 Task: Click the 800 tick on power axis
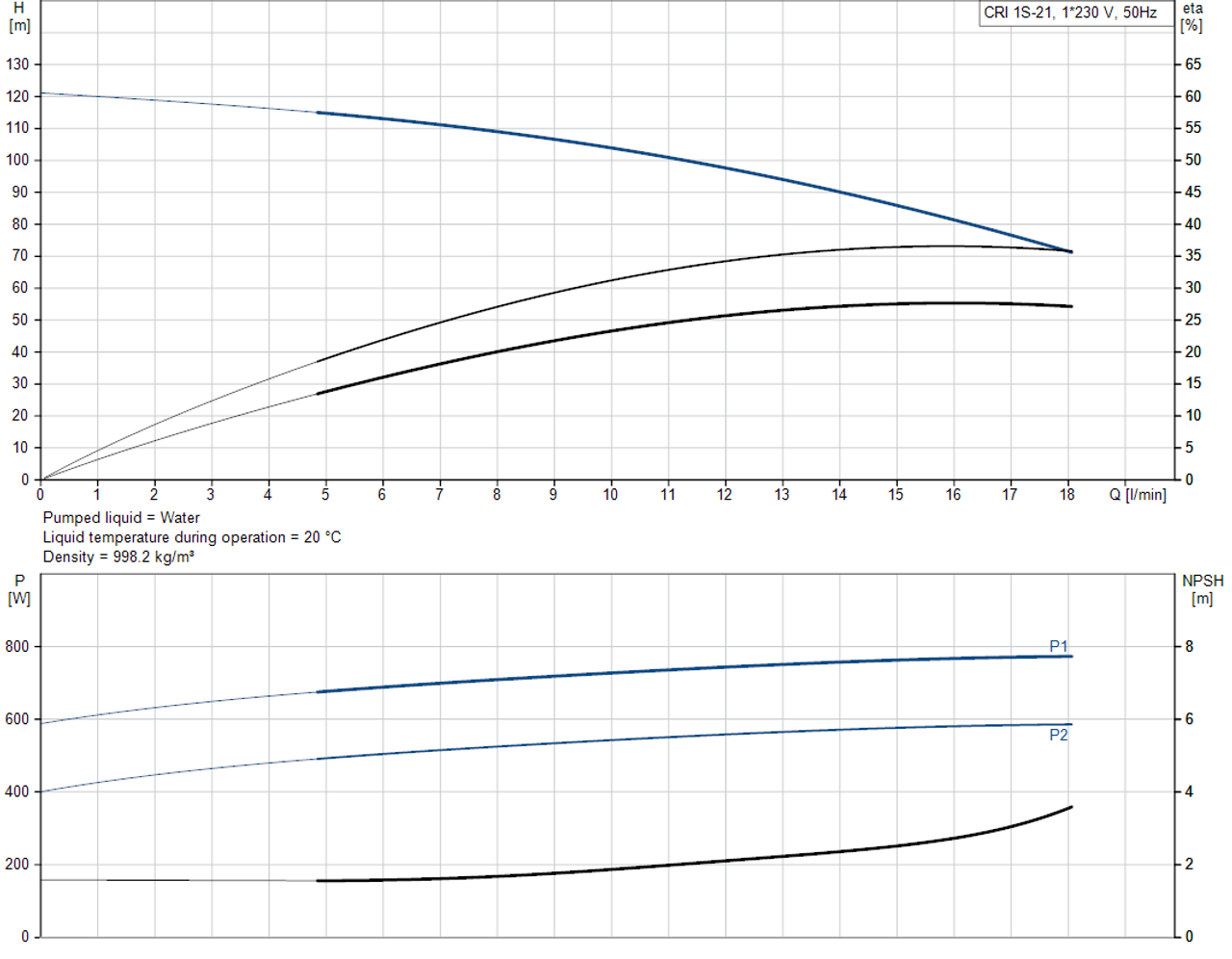(x=17, y=647)
